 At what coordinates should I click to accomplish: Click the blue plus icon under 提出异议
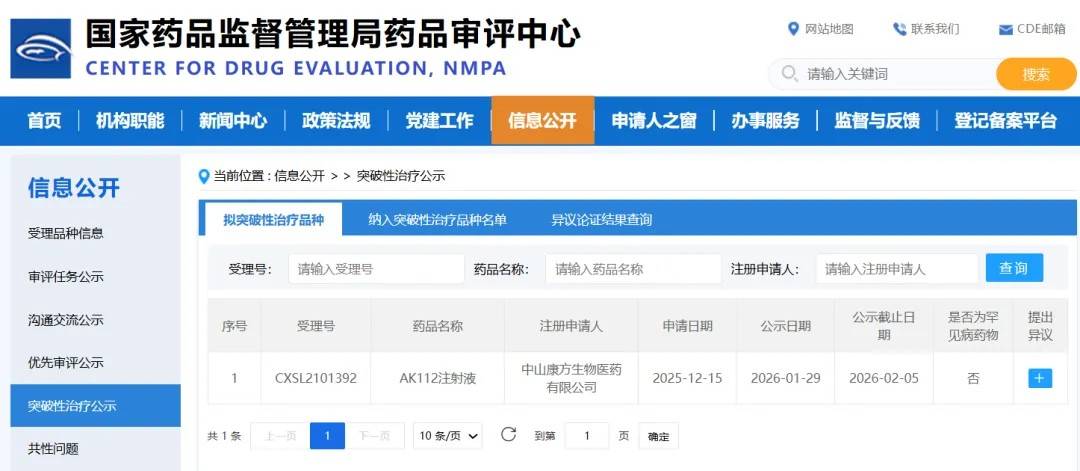(x=1040, y=378)
